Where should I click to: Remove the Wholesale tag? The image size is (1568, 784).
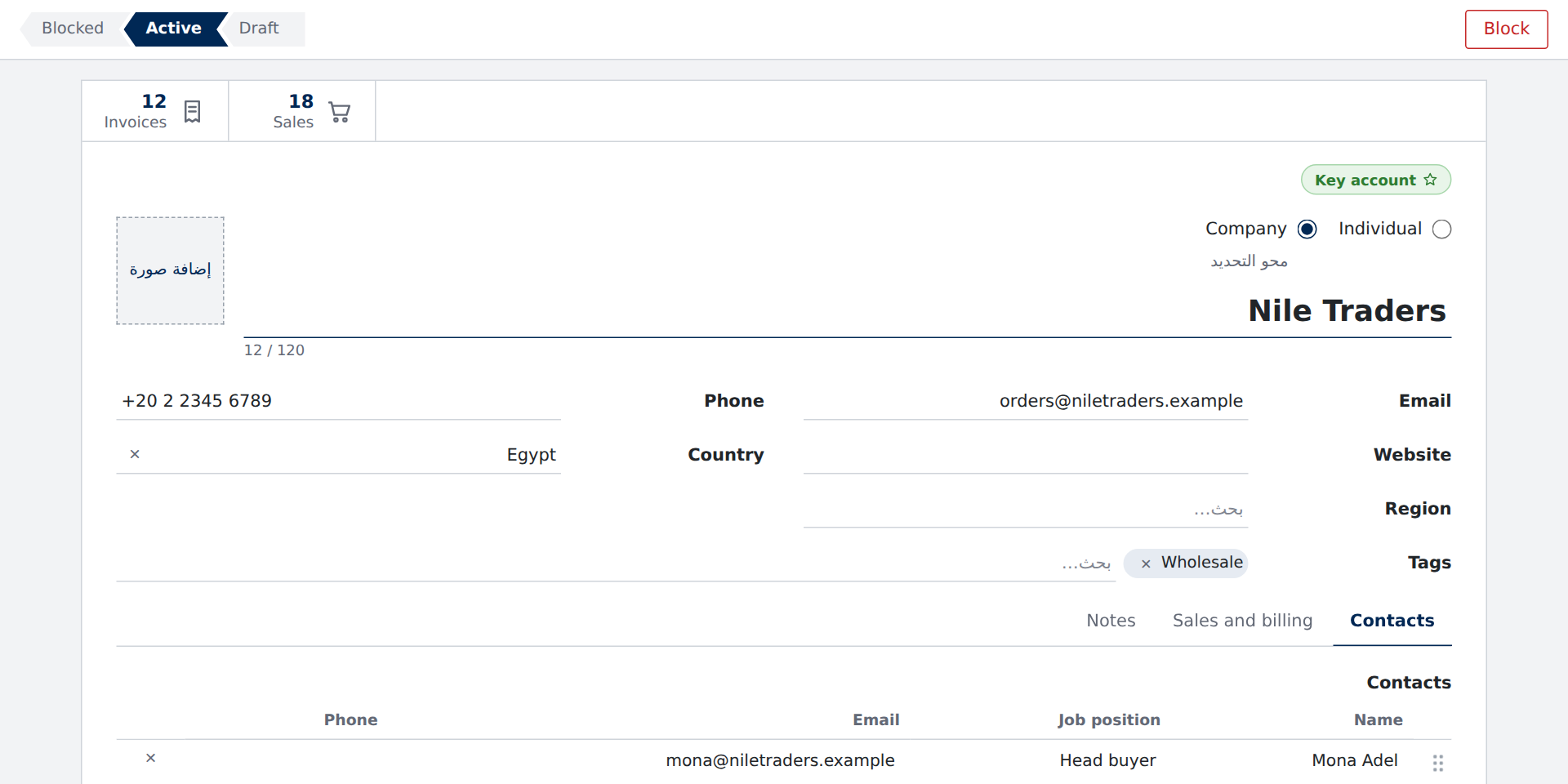(x=1146, y=563)
